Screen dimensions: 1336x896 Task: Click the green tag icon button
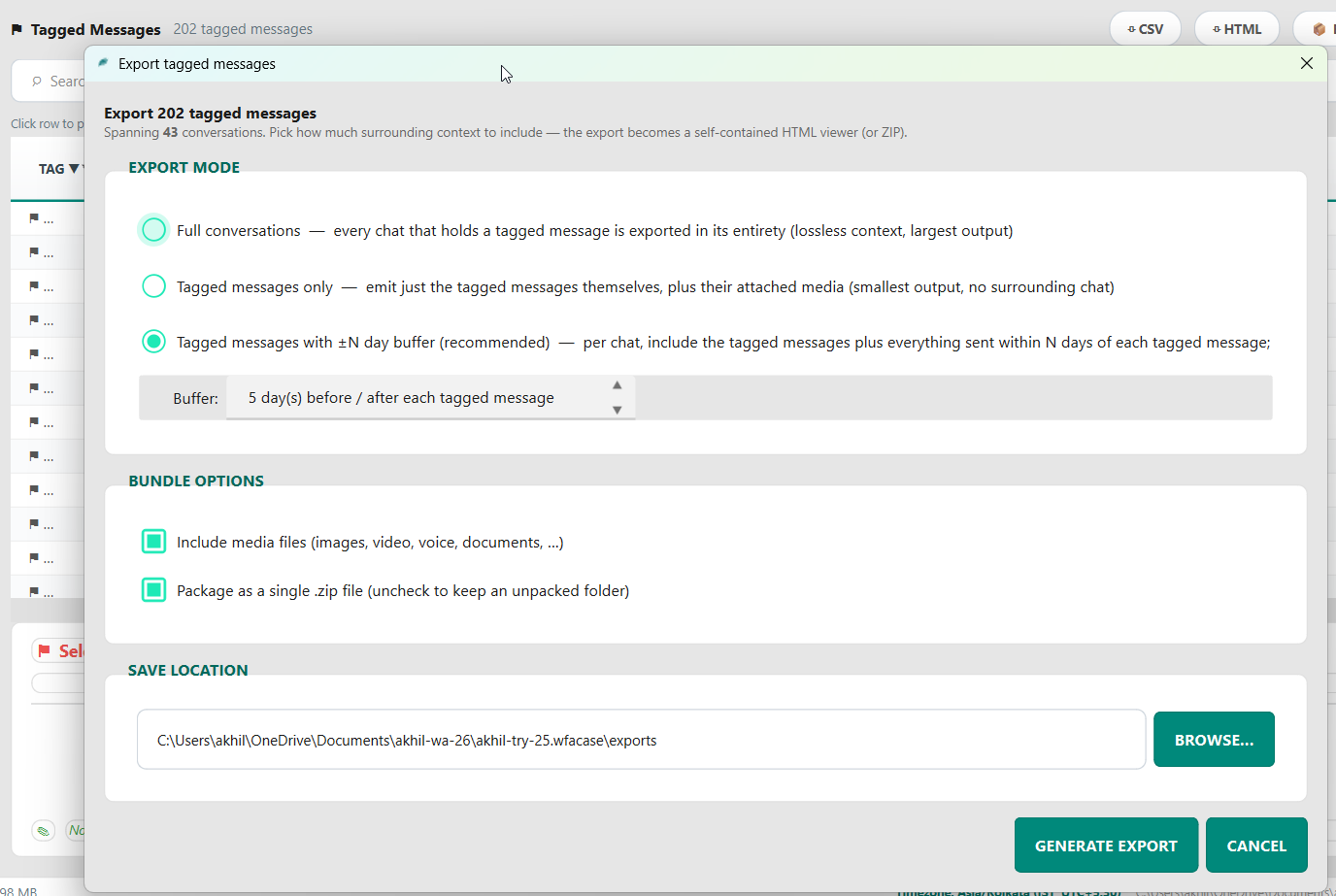click(x=44, y=830)
